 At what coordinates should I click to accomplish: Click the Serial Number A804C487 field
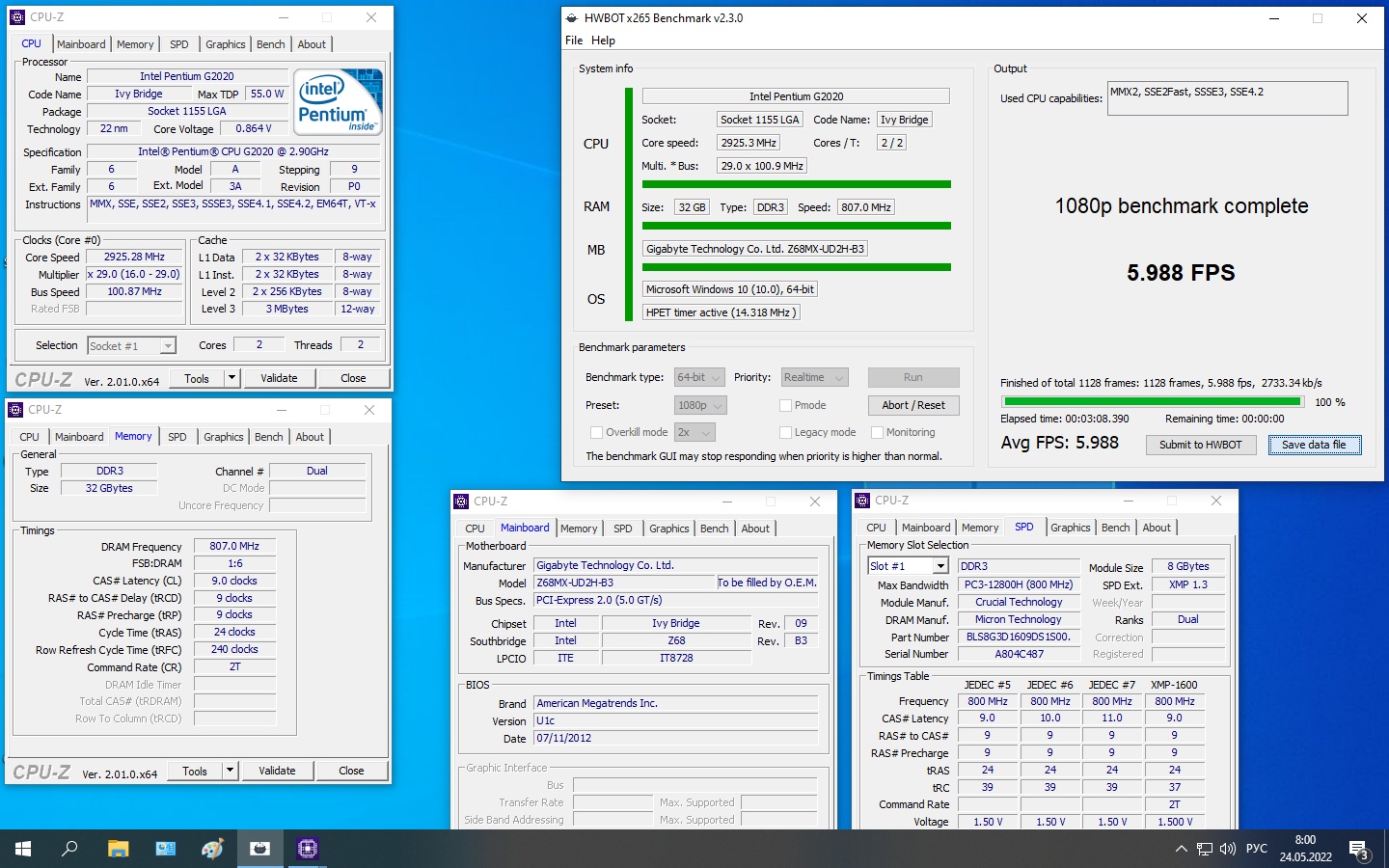pyautogui.click(x=1019, y=654)
